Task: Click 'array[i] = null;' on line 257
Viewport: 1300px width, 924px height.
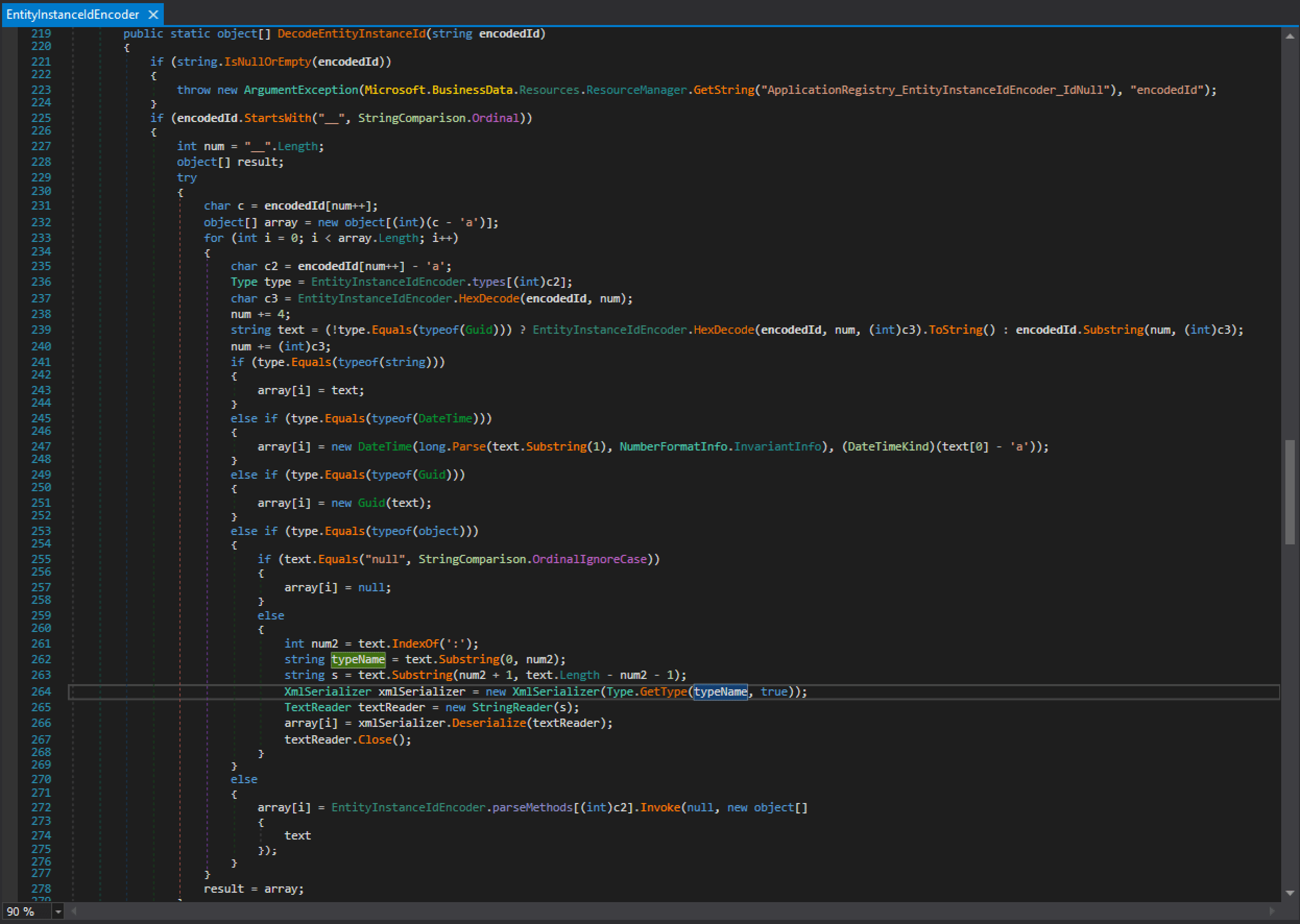Action: click(338, 588)
